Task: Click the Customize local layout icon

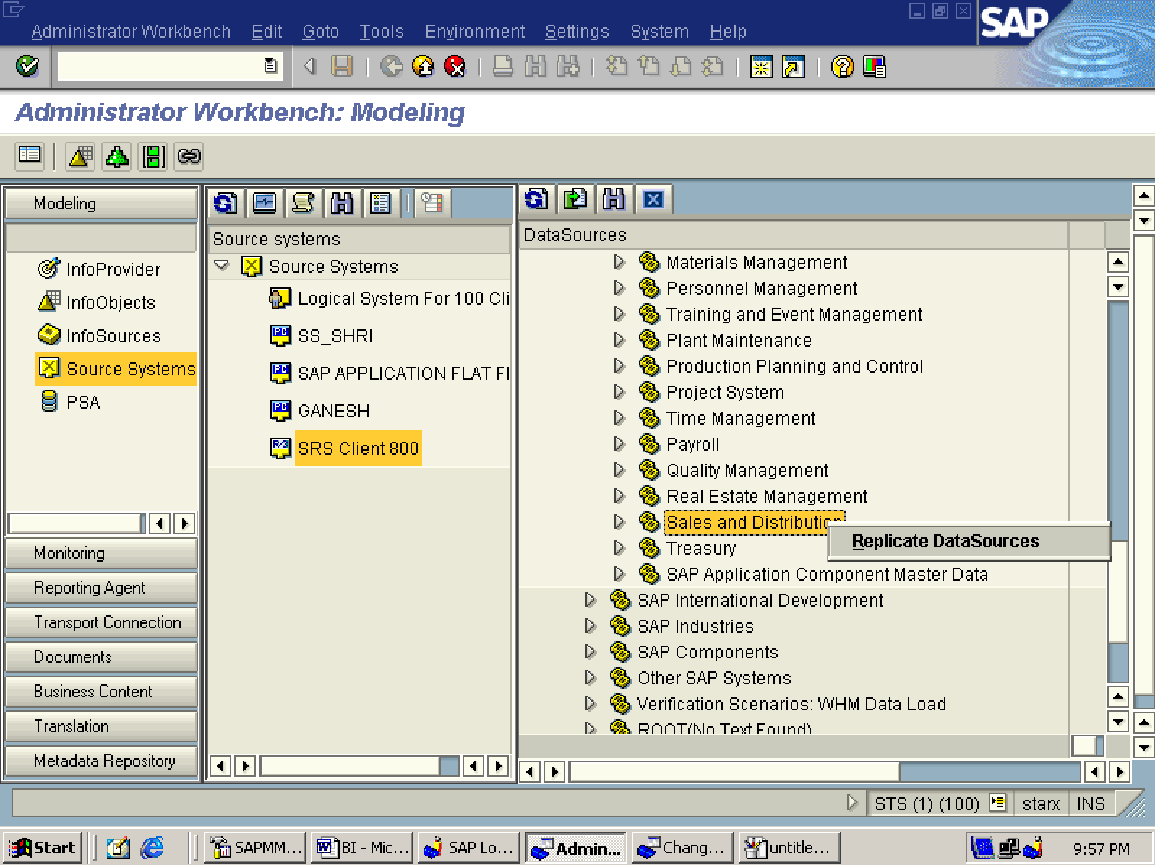Action: tap(874, 67)
